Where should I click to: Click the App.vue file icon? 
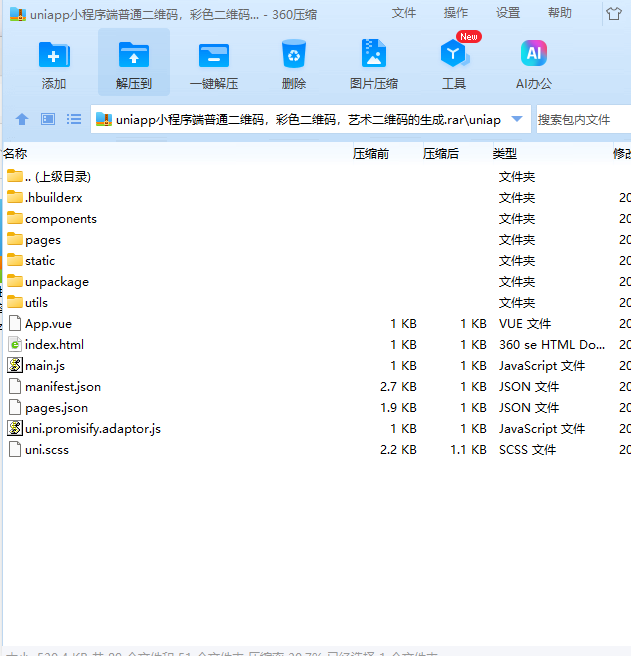pyautogui.click(x=15, y=323)
